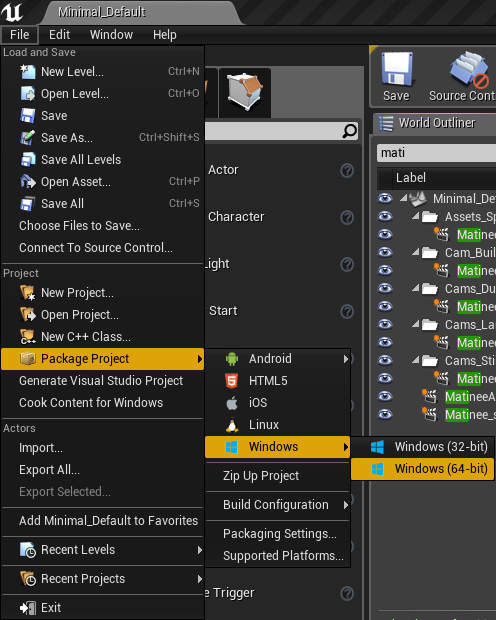Viewport: 496px width, 620px height.
Task: Toggle visibility of Matinee_s actor
Action: 385,414
